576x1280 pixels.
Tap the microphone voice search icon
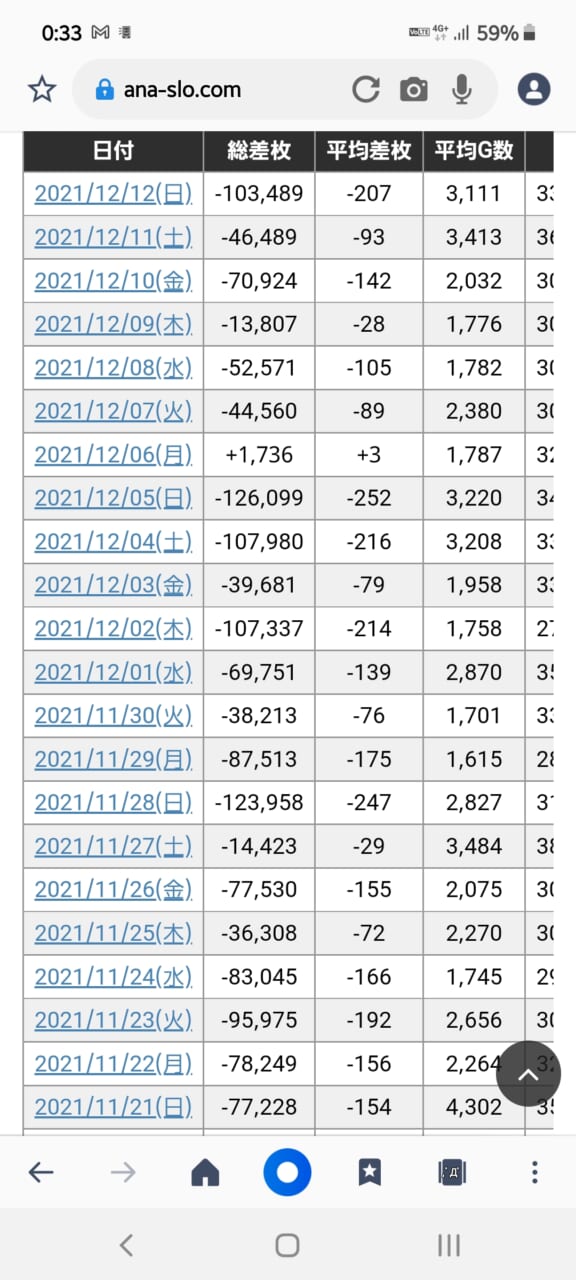461,90
